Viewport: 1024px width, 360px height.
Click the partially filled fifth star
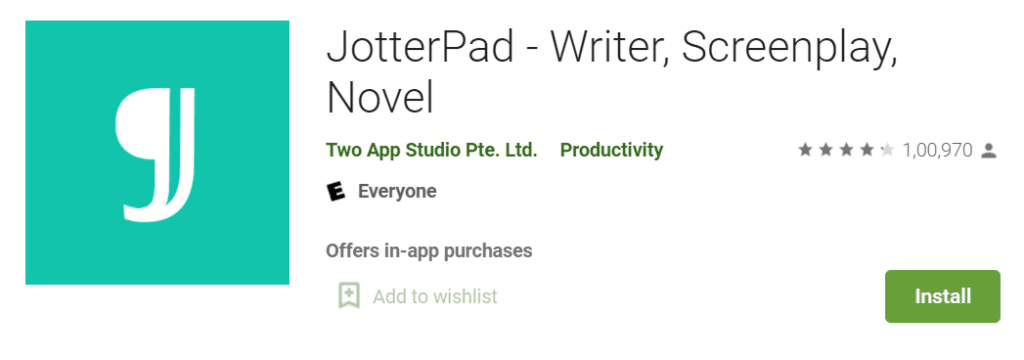(887, 150)
